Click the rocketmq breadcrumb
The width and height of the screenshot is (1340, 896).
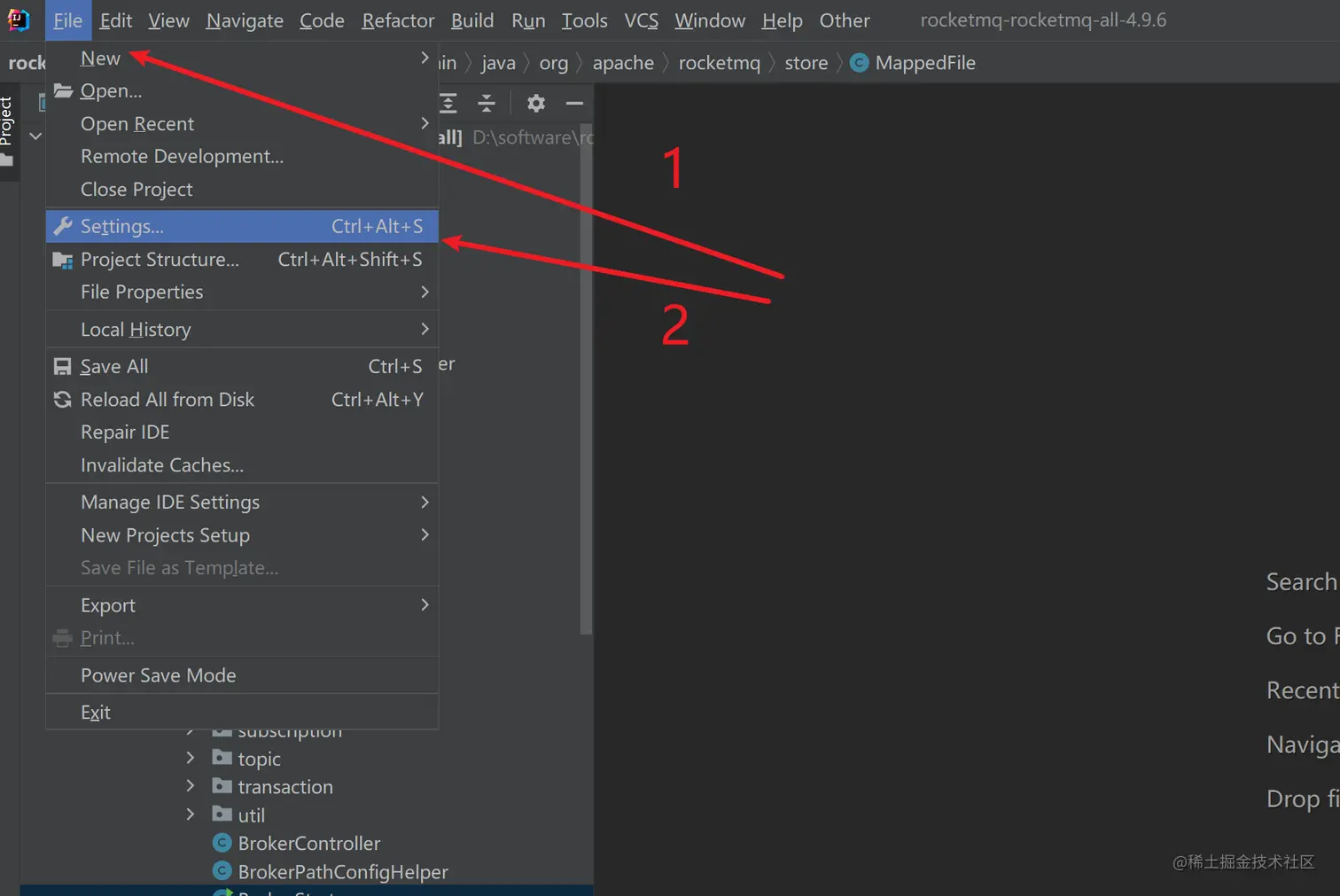click(720, 63)
